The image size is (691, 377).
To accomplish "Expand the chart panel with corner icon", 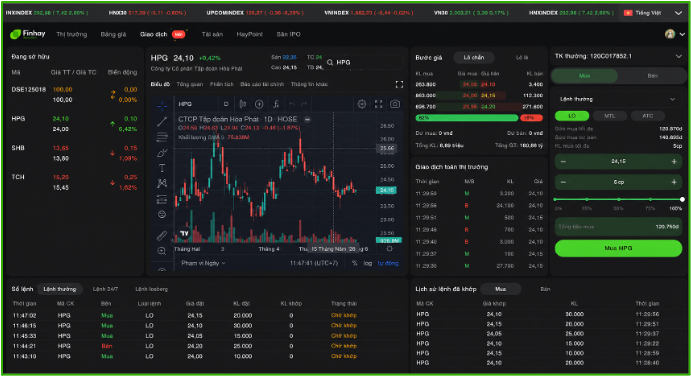I will coord(399,84).
